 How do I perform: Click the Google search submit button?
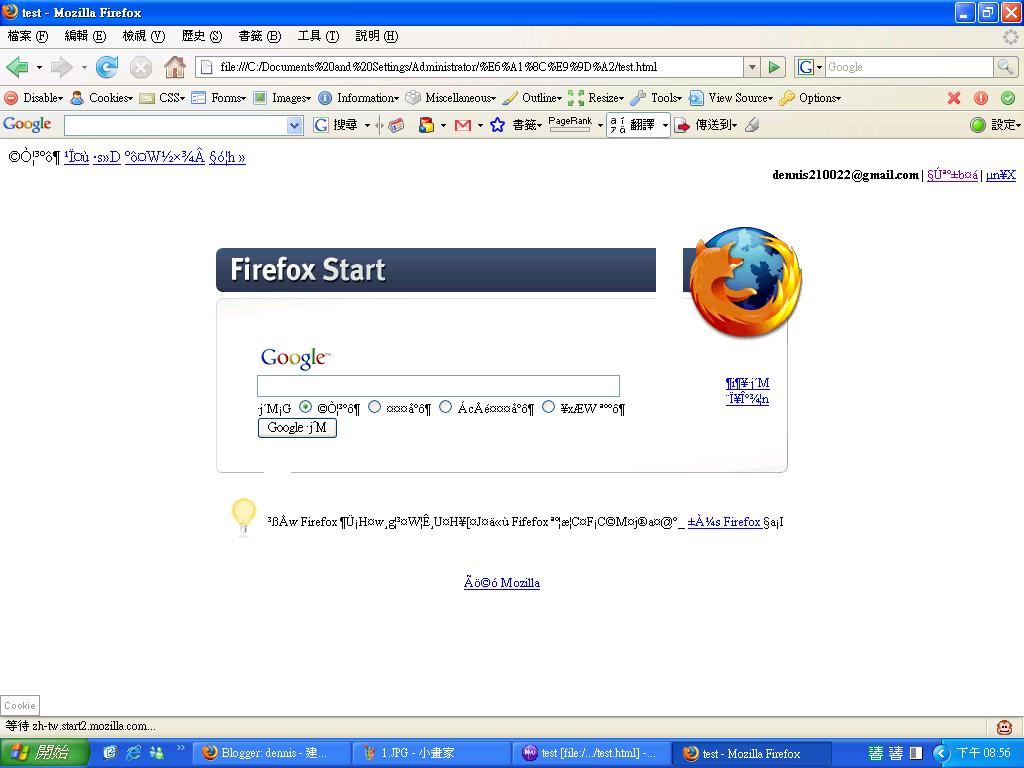click(297, 428)
